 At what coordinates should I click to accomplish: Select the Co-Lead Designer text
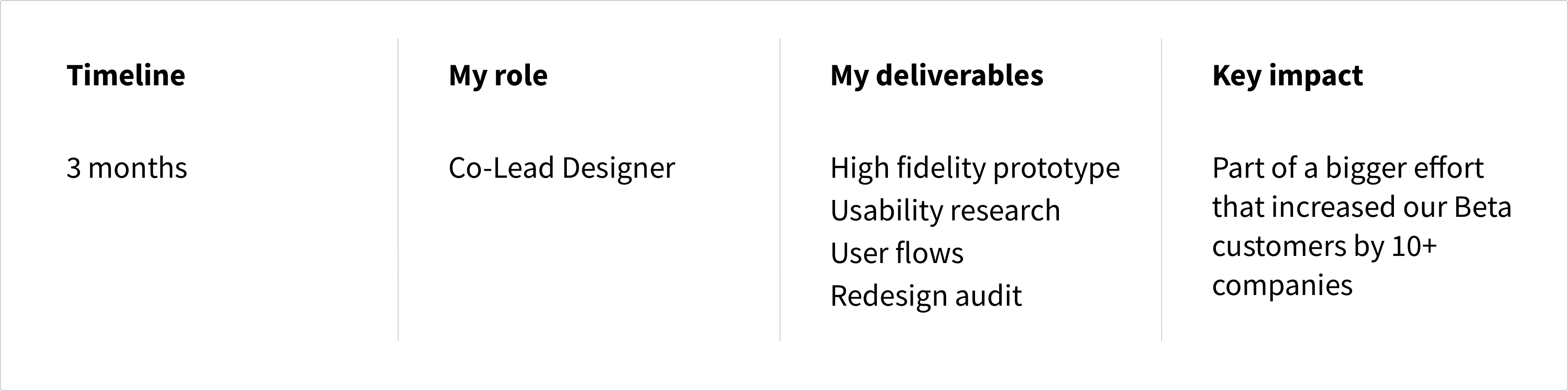[562, 169]
